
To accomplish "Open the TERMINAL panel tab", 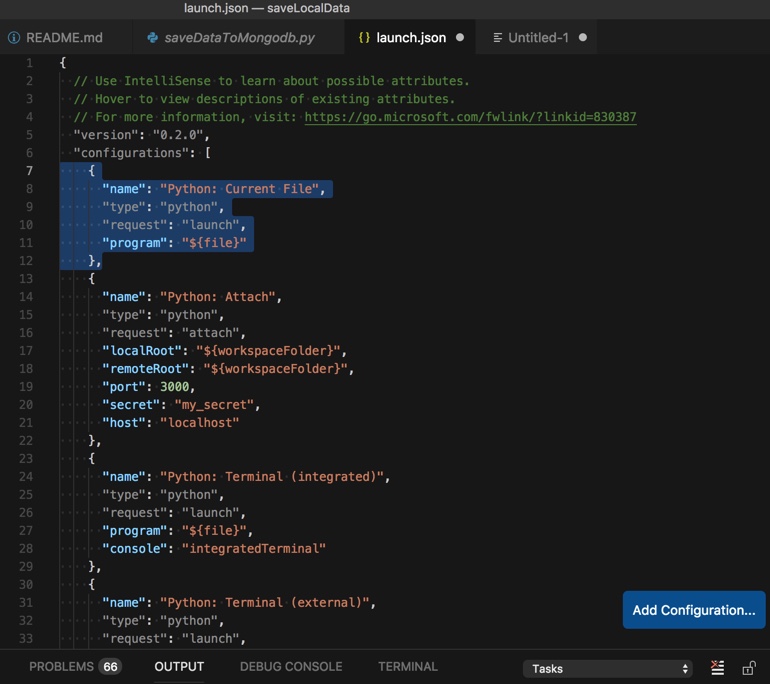I will point(407,666).
